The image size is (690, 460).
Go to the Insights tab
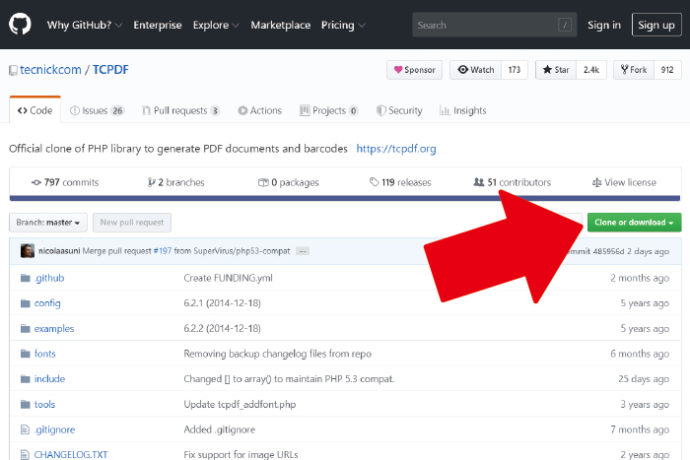tap(462, 111)
